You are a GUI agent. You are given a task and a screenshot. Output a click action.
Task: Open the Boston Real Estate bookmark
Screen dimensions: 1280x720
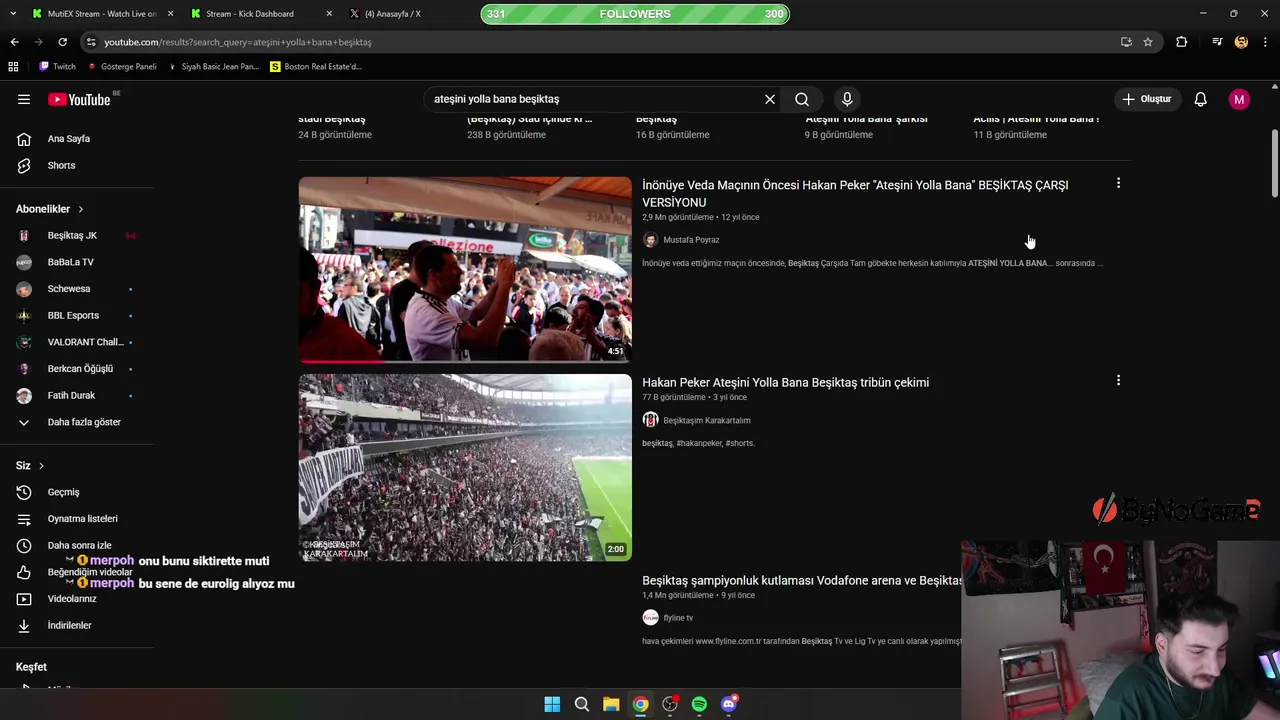[316, 67]
